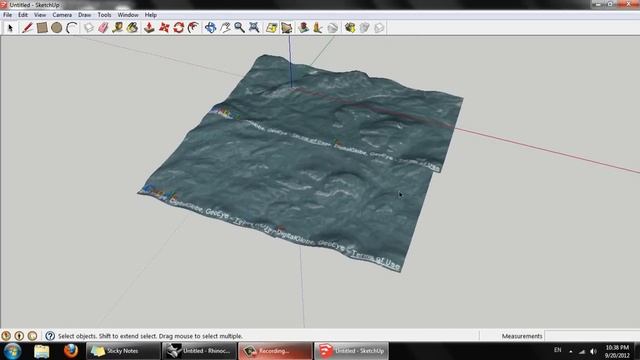Click the network signal tray icon
The width and height of the screenshot is (640, 360).
[582, 351]
